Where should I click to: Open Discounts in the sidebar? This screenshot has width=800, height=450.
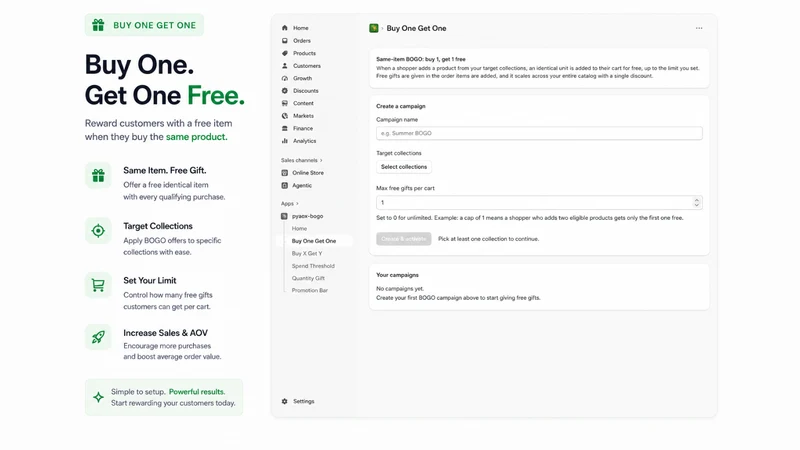(306, 91)
